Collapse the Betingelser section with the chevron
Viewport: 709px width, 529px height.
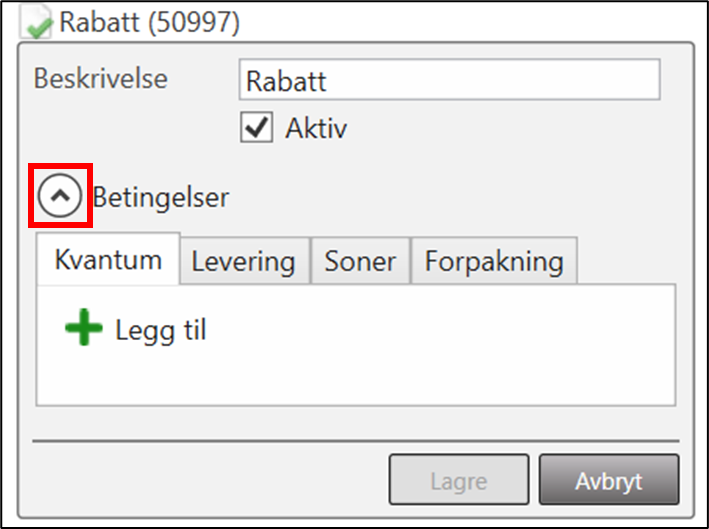(x=60, y=198)
